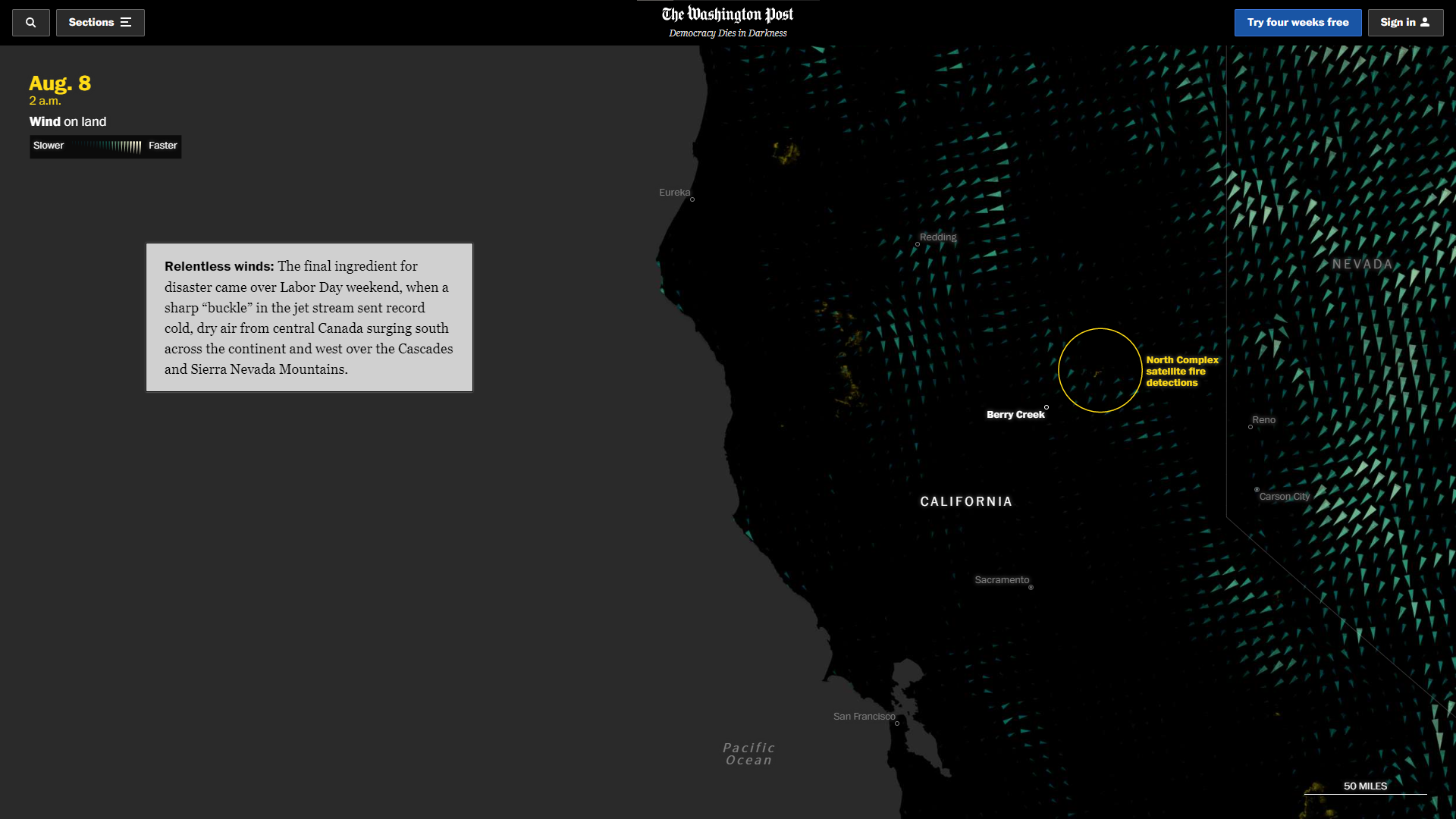Click the Eureka city marker
1456x819 pixels.
coord(692,199)
